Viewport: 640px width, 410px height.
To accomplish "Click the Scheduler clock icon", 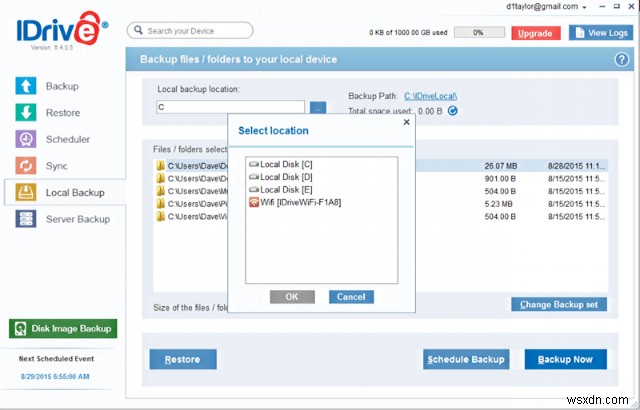I will (26, 139).
